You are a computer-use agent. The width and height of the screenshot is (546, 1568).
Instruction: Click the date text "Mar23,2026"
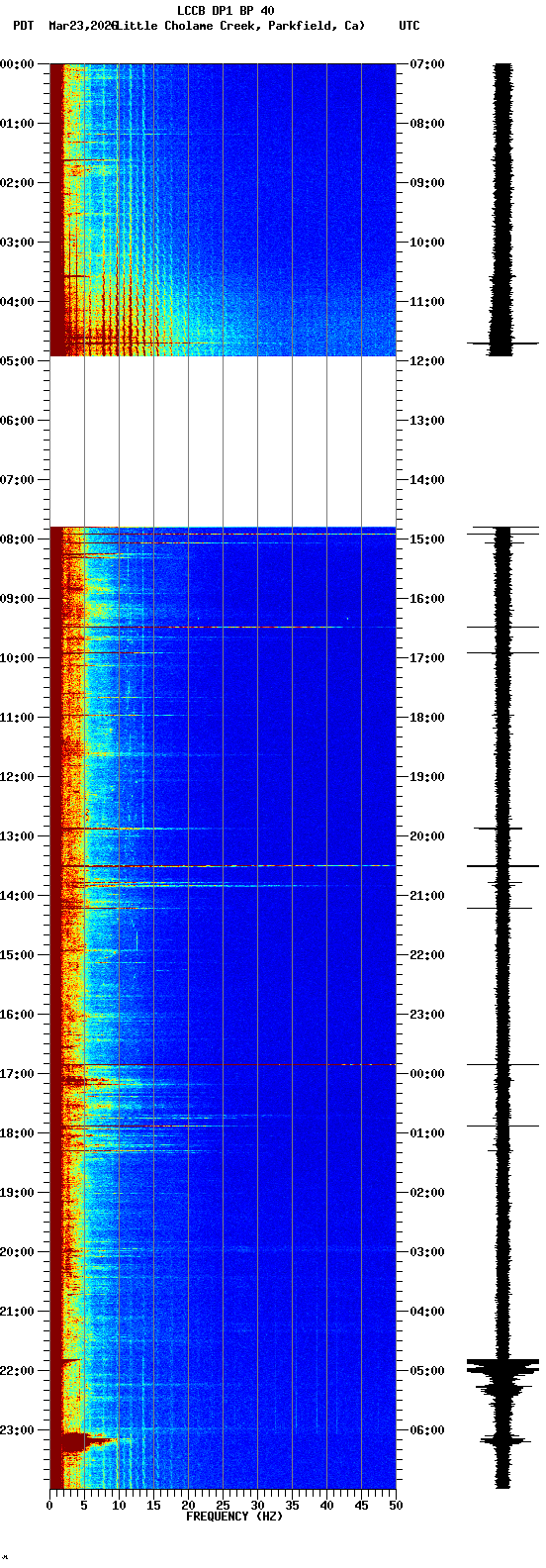coord(82,26)
